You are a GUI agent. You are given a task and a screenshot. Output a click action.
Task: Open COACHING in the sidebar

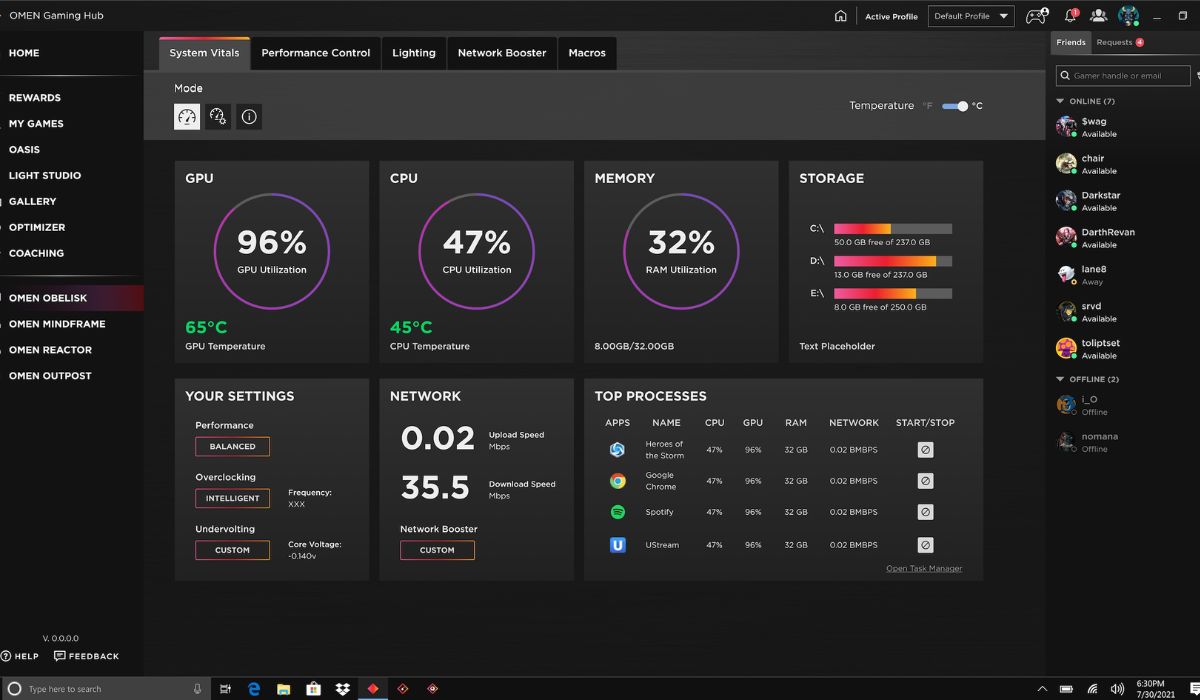point(36,254)
